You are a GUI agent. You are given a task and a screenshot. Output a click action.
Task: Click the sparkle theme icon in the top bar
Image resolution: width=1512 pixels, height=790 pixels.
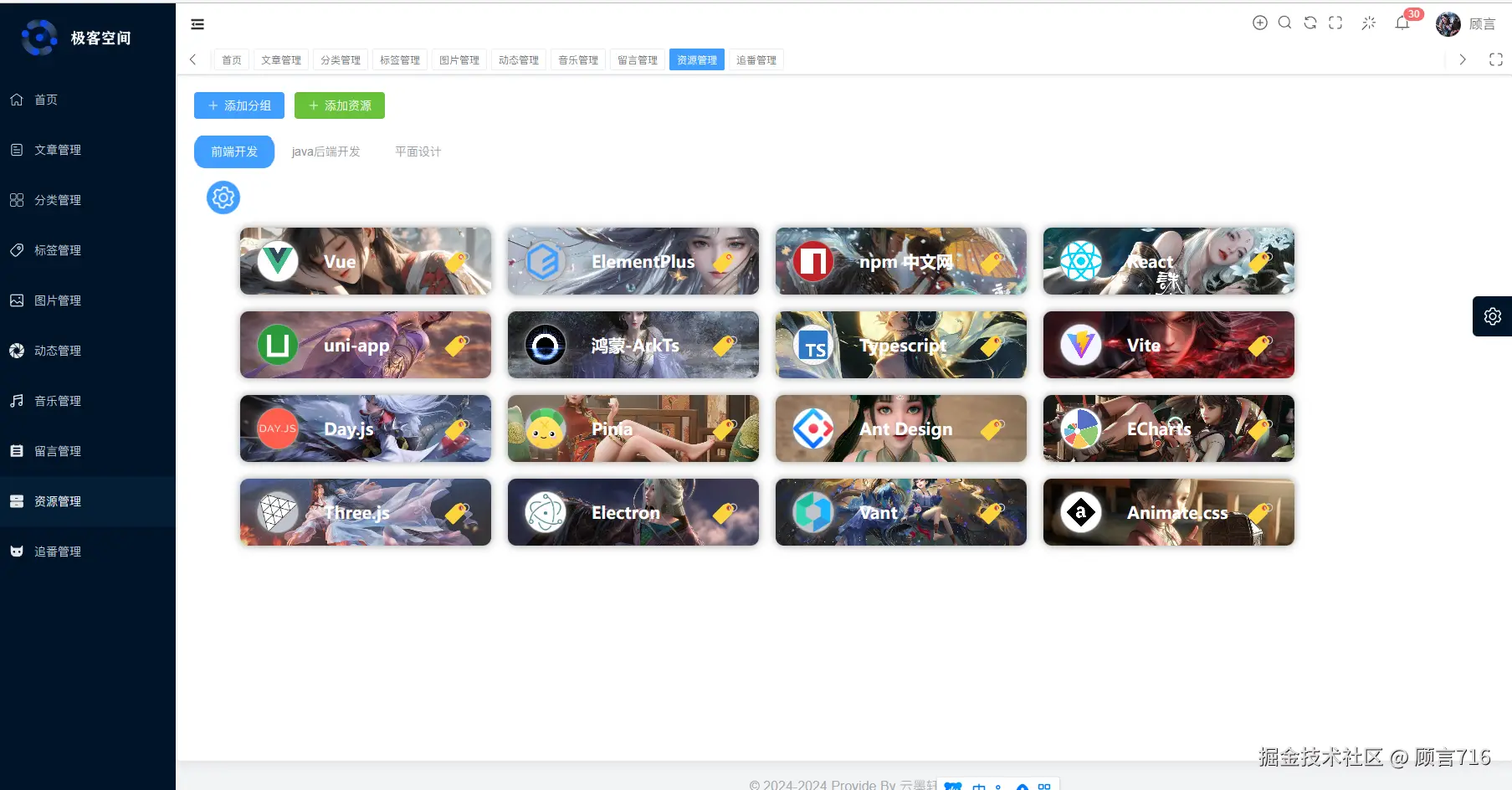coord(1369,23)
